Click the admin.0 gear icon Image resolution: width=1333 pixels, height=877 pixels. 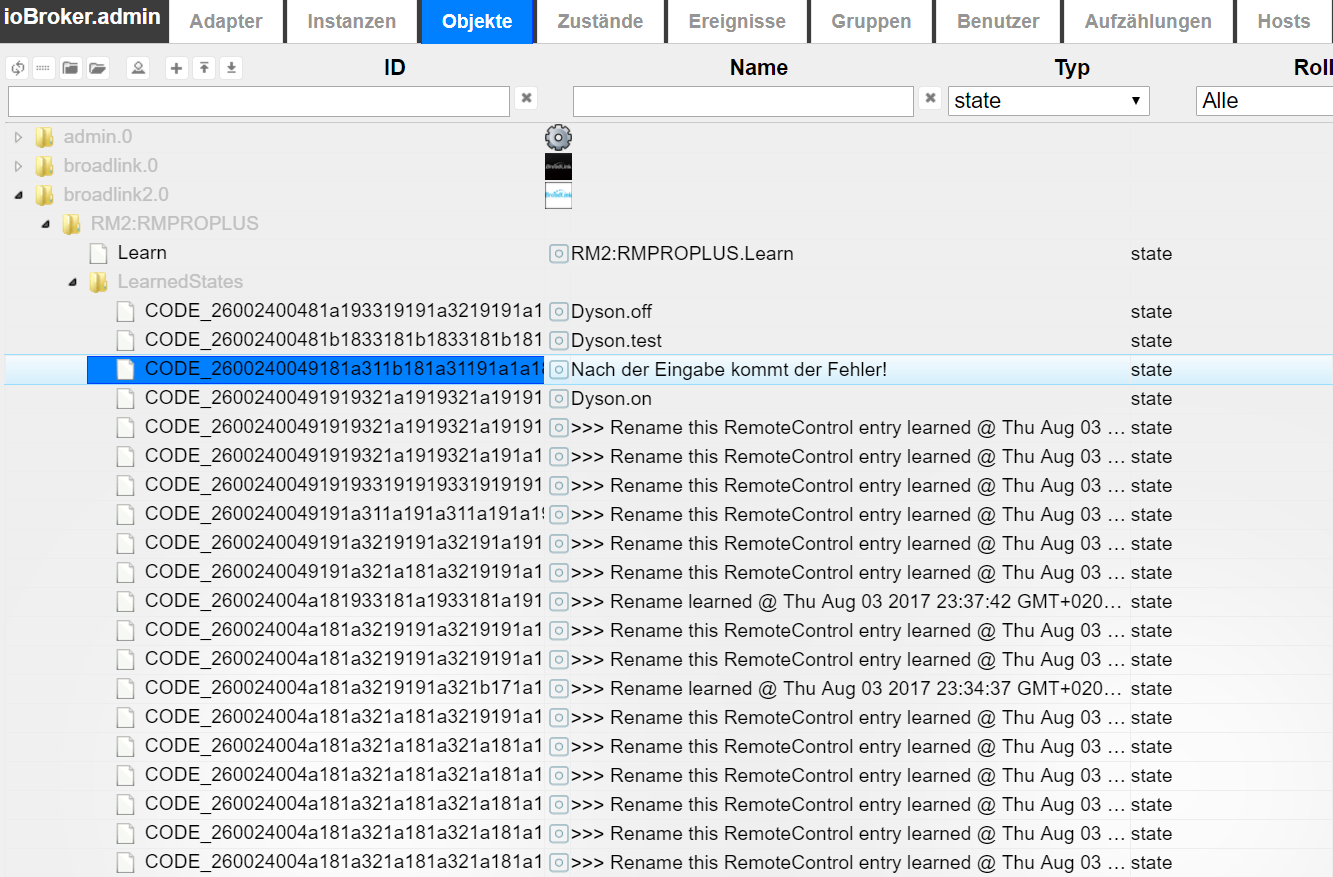(558, 137)
